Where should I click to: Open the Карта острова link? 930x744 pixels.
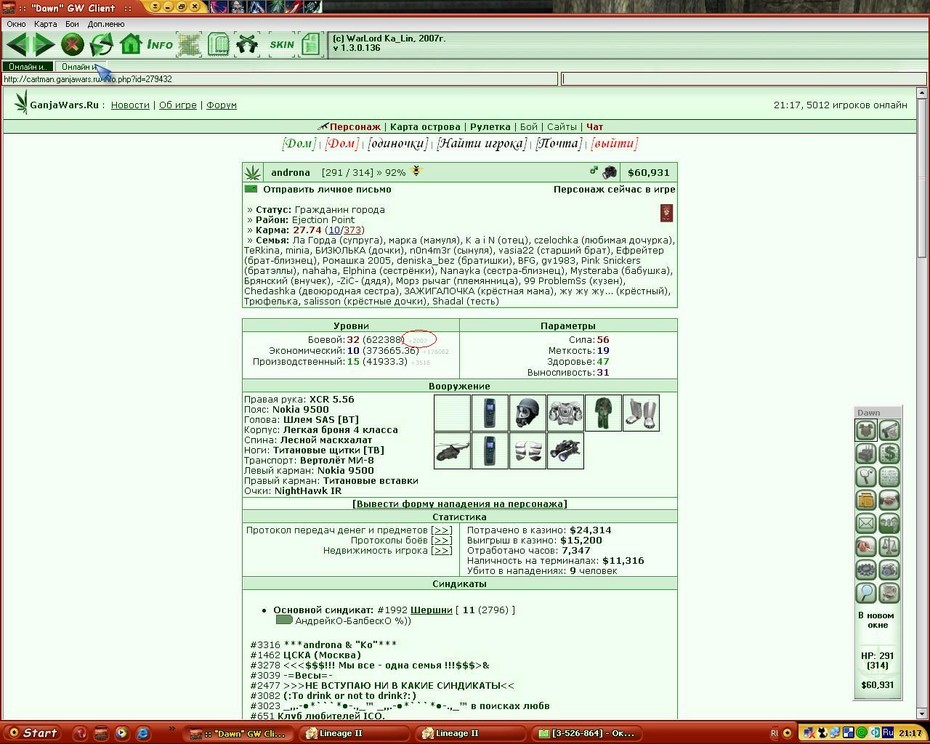[425, 127]
